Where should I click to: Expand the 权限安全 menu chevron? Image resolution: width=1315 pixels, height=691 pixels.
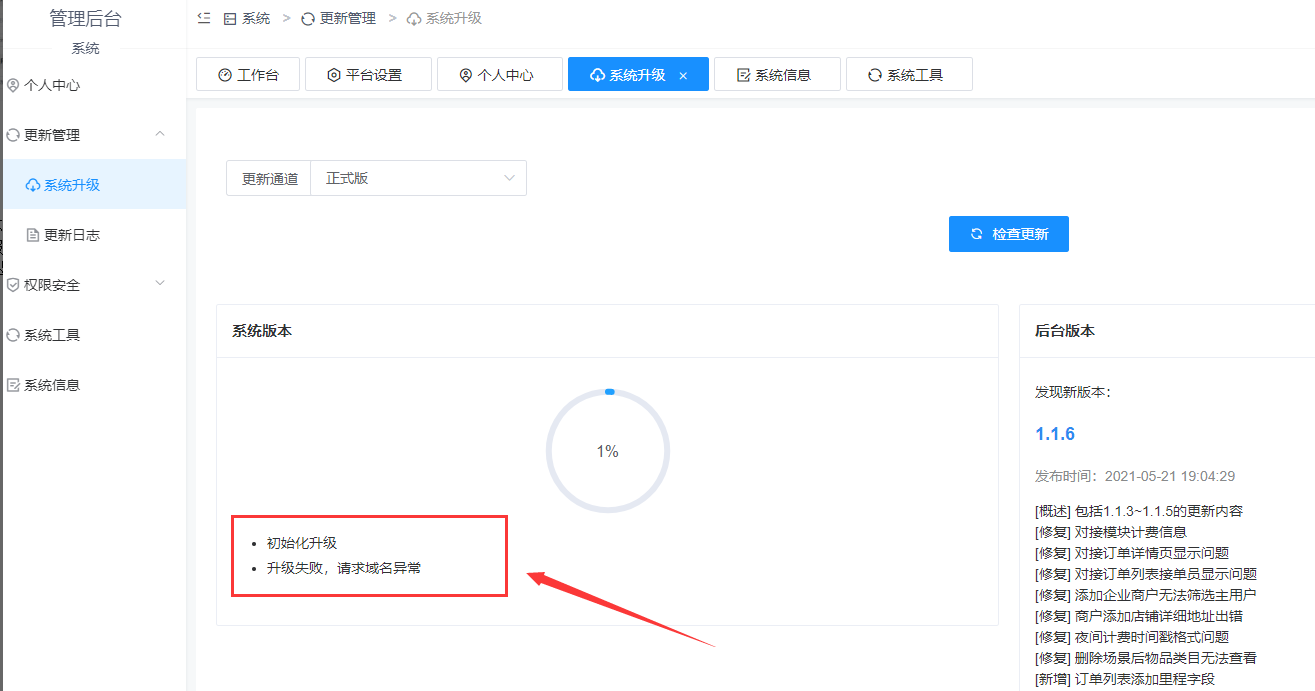pyautogui.click(x=160, y=284)
